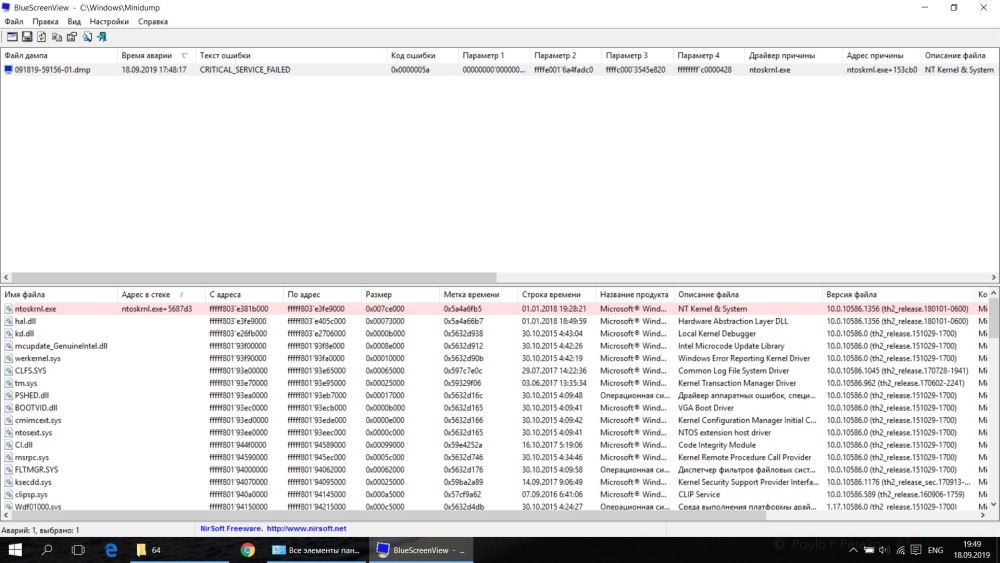
Task: Click the Save Selected Items floppy icon
Action: (x=27, y=37)
